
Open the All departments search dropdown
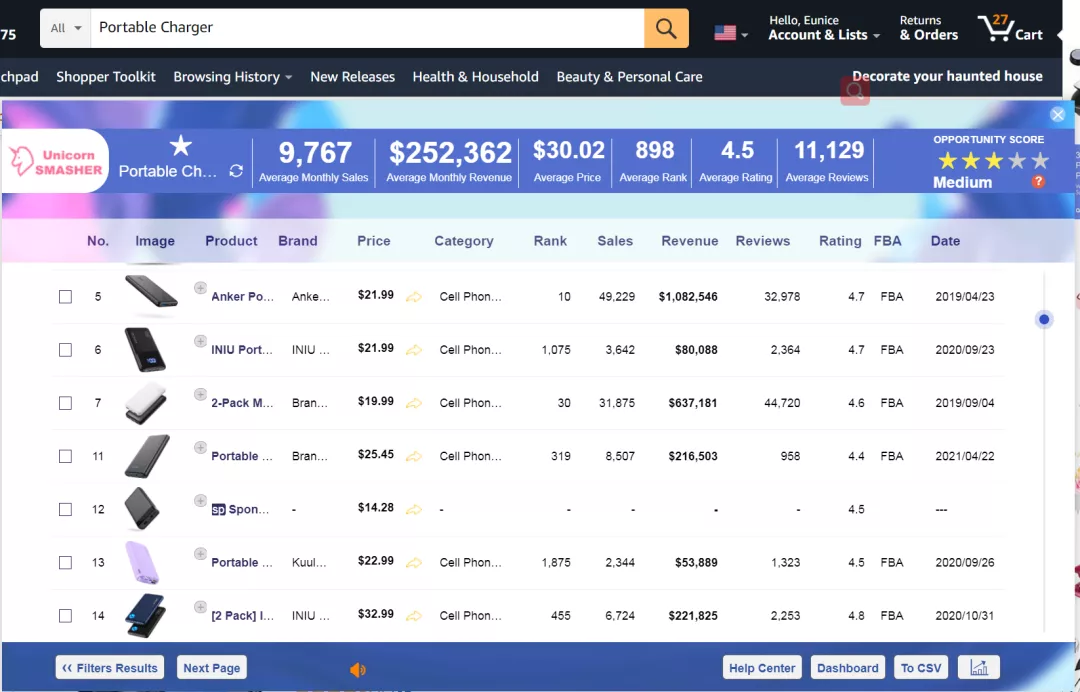[65, 28]
